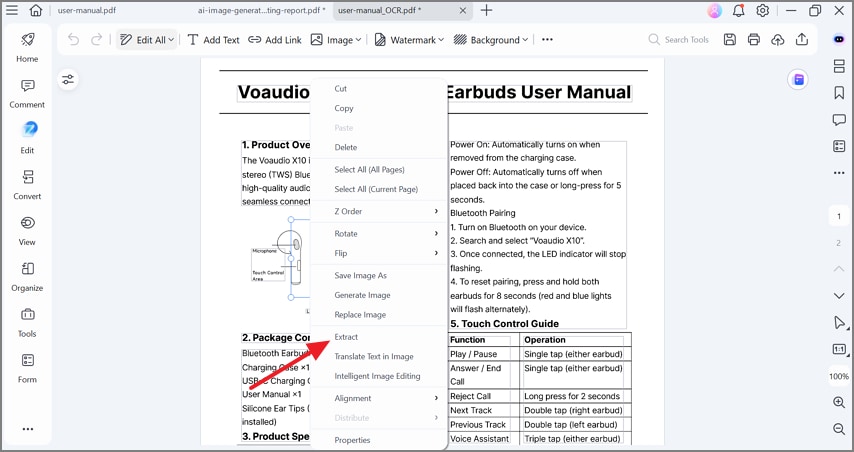This screenshot has width=854, height=452.
Task: Zoom out of the page
Action: [x=839, y=429]
